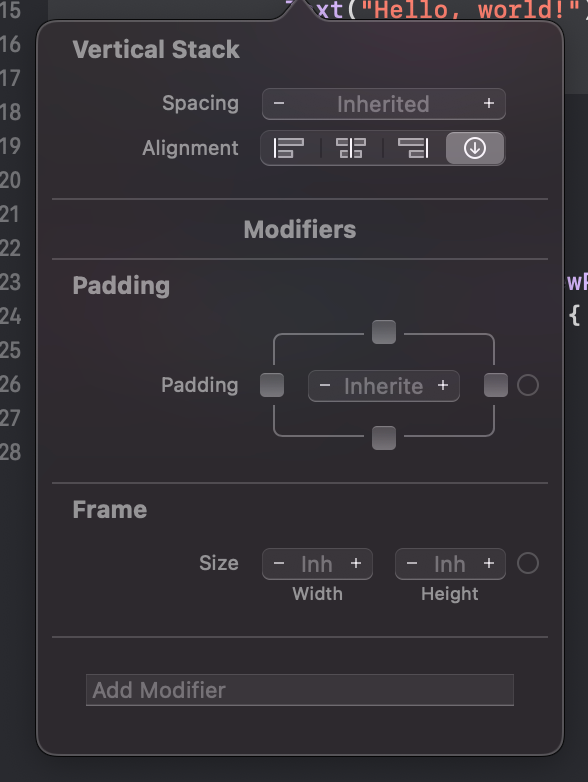Decrease Height with the minus button
This screenshot has width=588, height=782.
[412, 564]
